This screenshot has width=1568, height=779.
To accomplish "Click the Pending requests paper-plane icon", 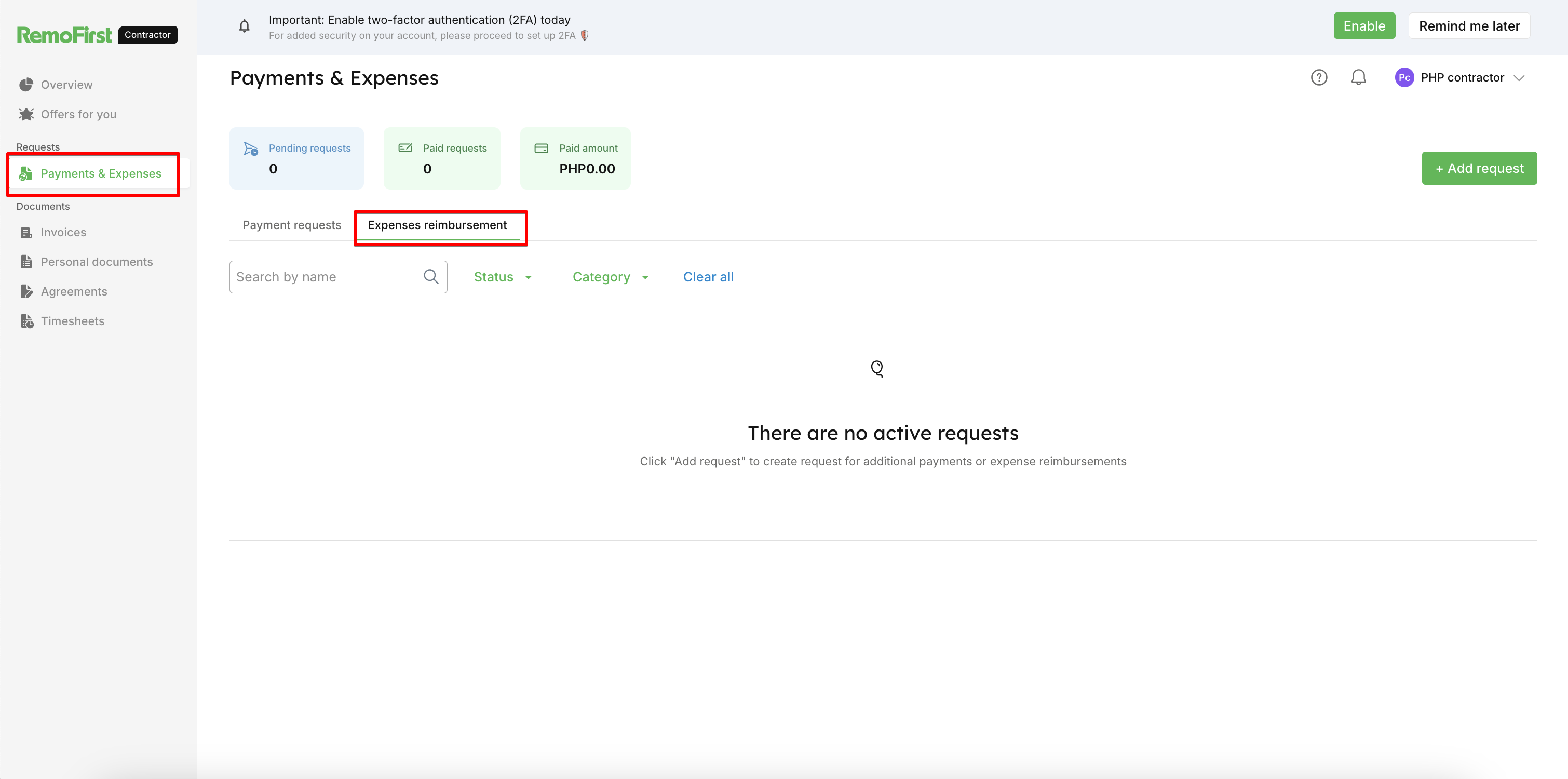I will [x=251, y=149].
